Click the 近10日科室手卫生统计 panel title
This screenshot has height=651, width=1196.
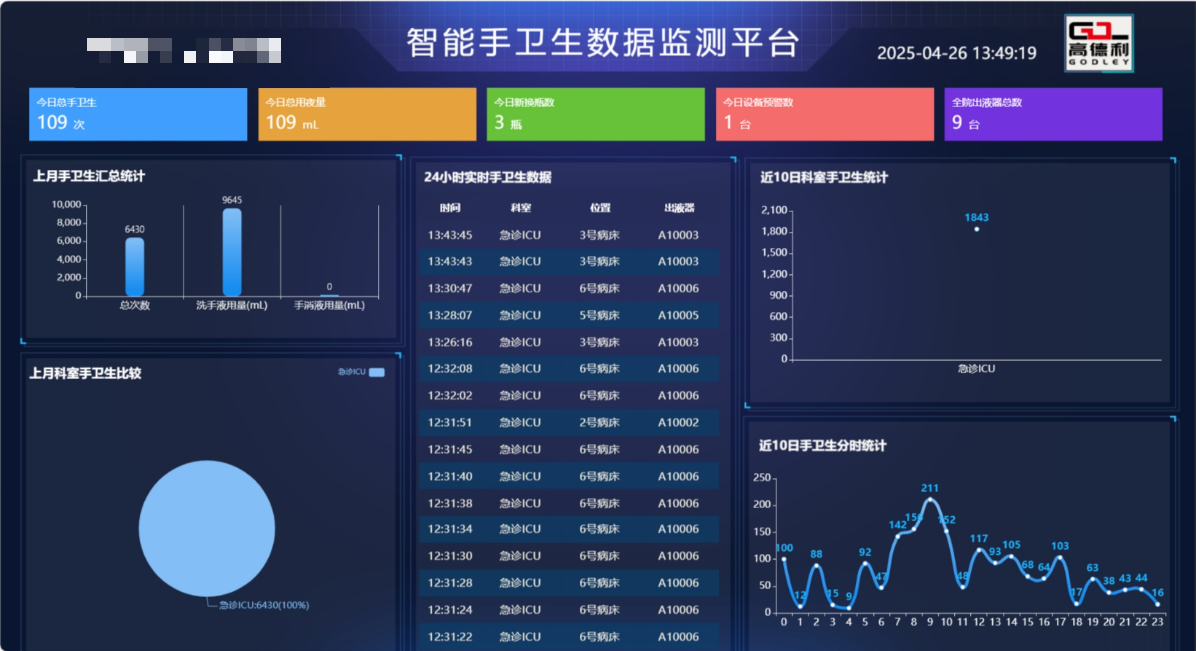coord(824,177)
